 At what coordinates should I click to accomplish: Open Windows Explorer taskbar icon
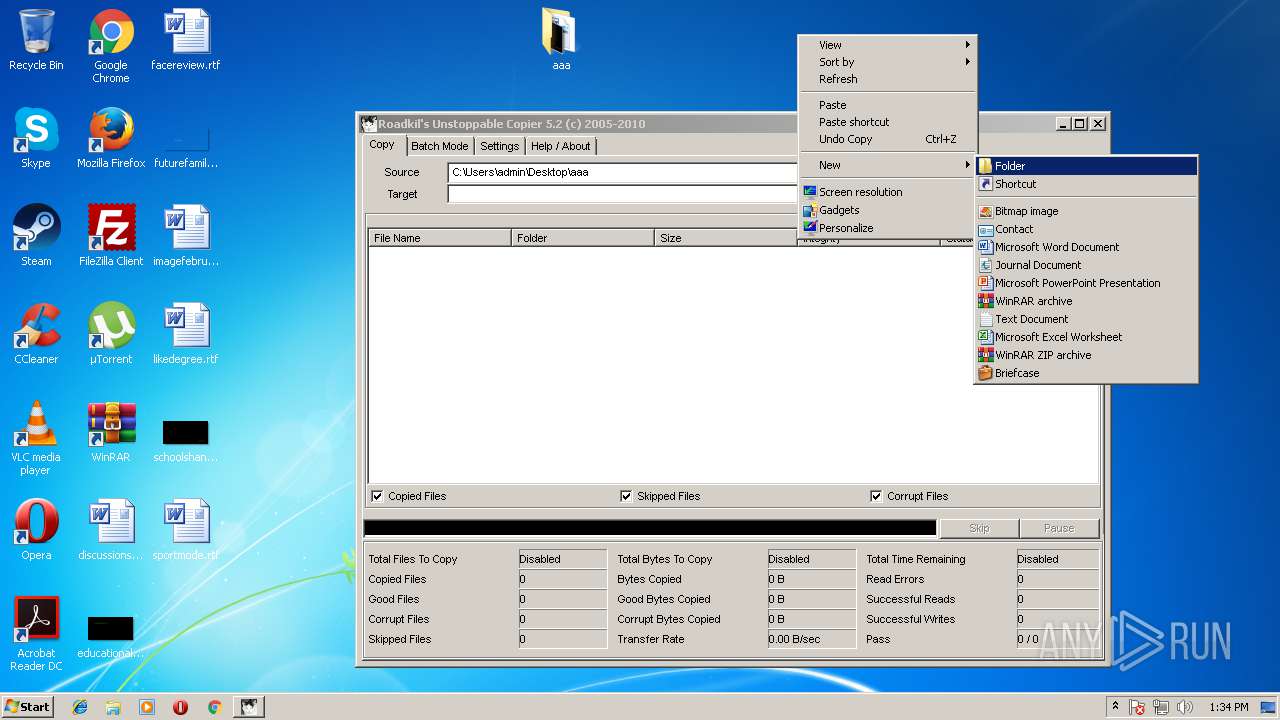(x=113, y=707)
